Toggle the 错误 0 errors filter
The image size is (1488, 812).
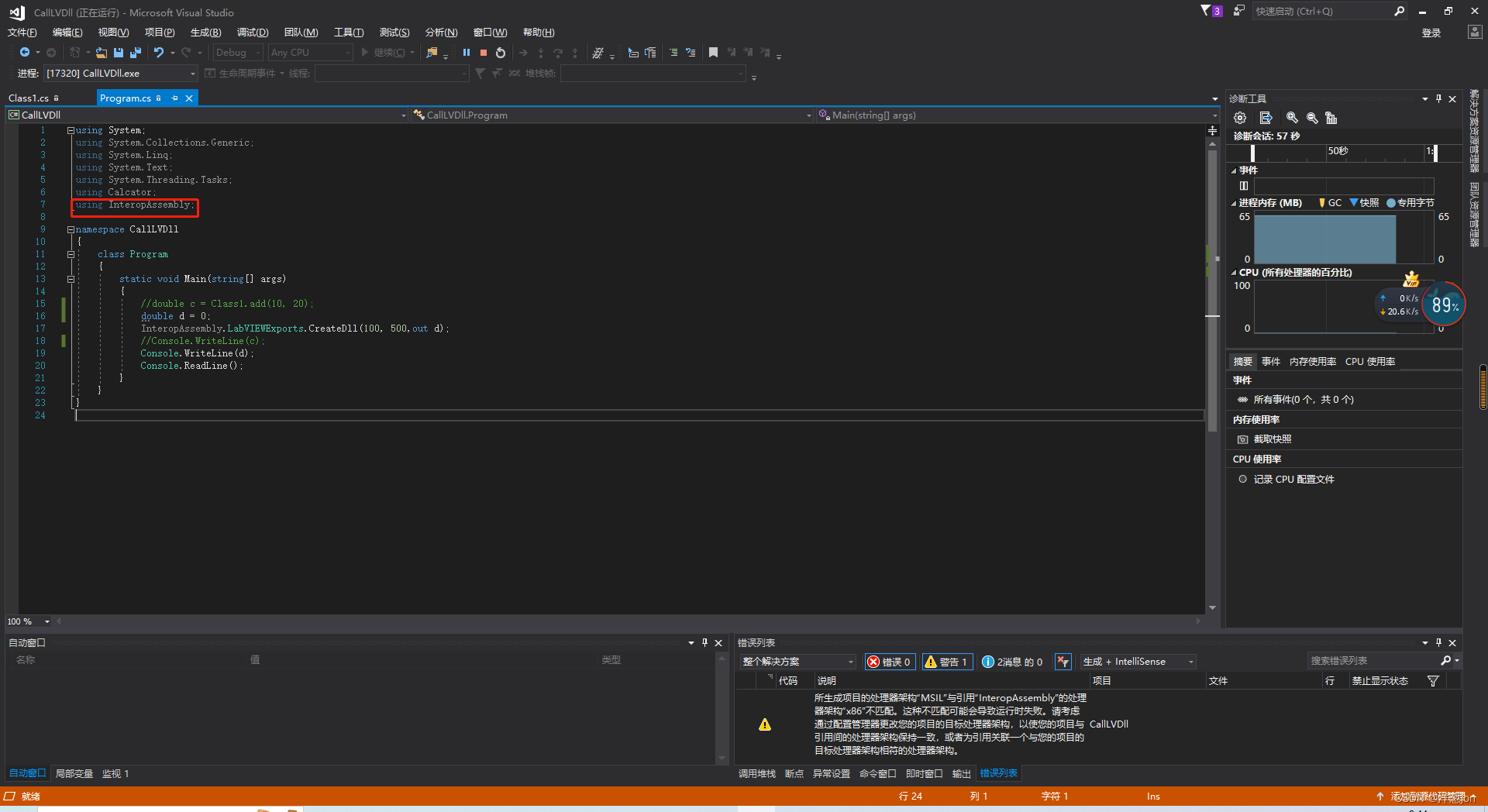[x=890, y=662]
